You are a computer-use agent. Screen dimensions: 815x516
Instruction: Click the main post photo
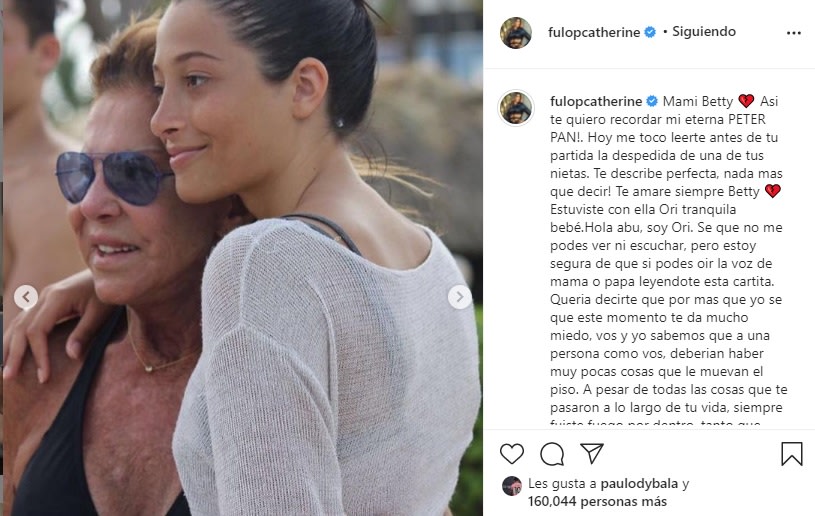[243, 258]
